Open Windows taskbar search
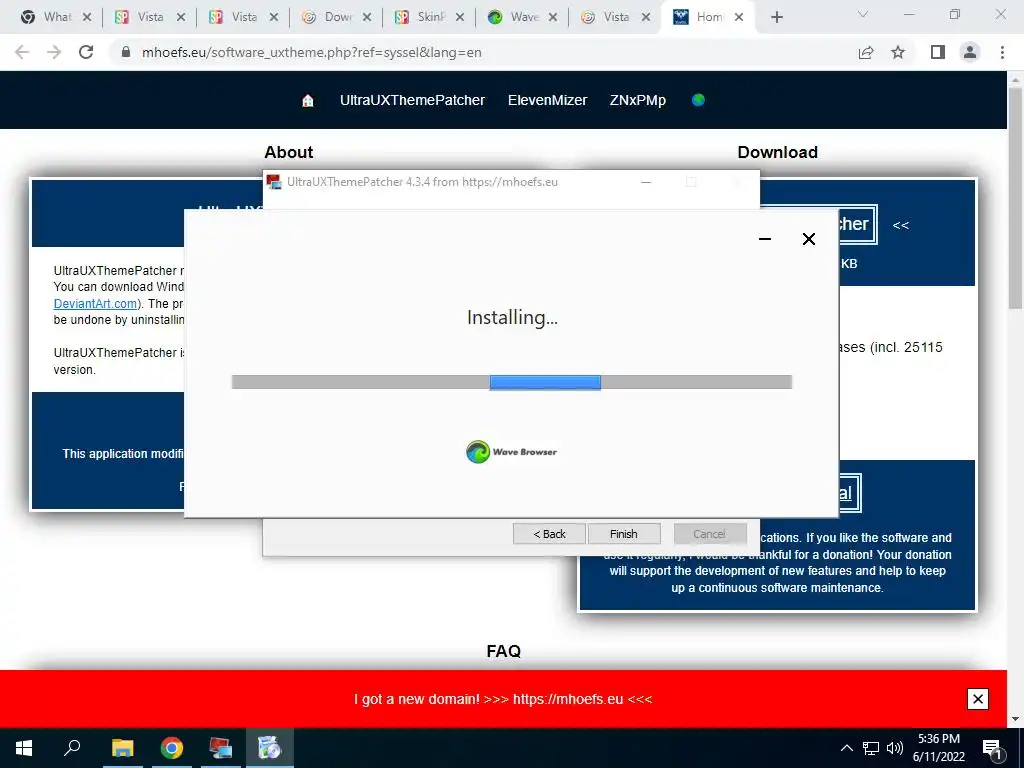1024x768 pixels. (x=72, y=748)
